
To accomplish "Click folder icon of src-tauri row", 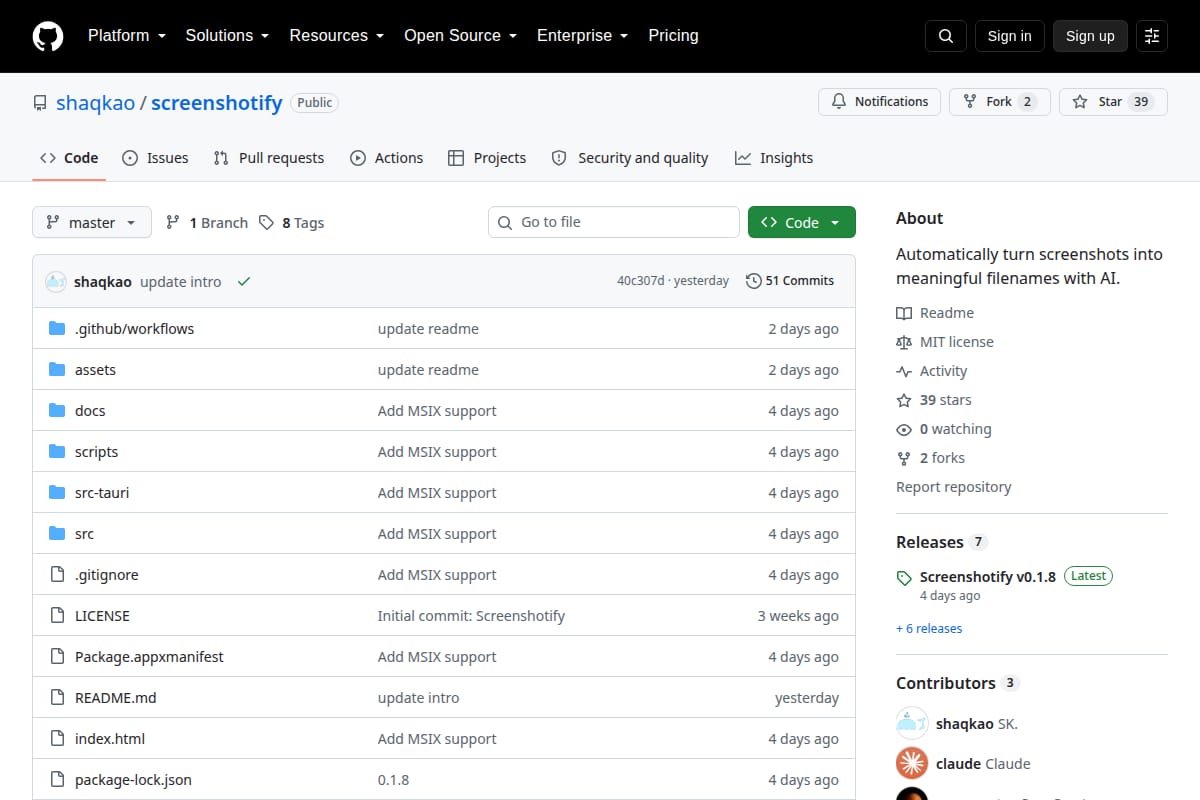I will tap(57, 493).
